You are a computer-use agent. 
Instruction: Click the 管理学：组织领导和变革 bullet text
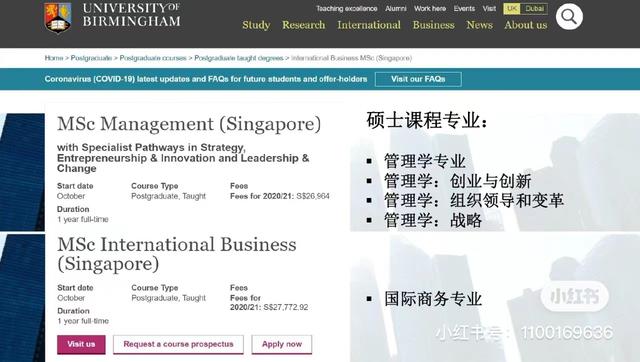click(x=474, y=200)
